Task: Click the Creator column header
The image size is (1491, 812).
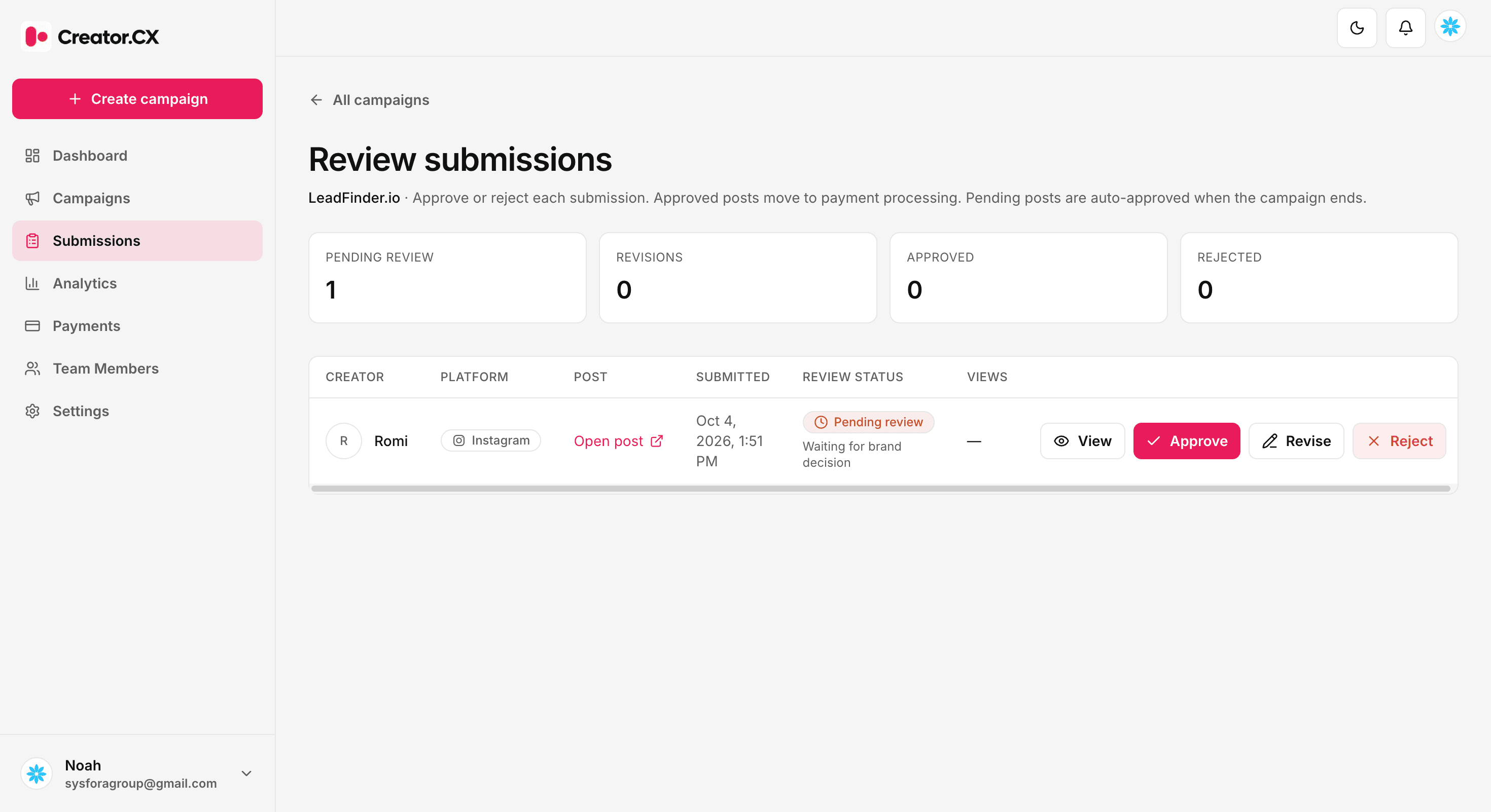Action: click(x=355, y=377)
